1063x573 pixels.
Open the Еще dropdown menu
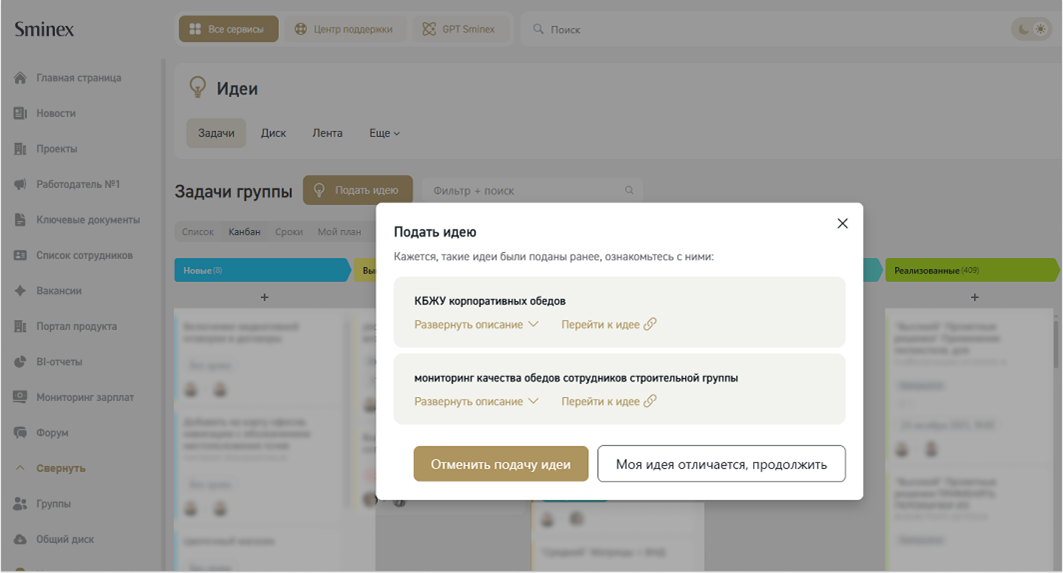pyautogui.click(x=384, y=133)
